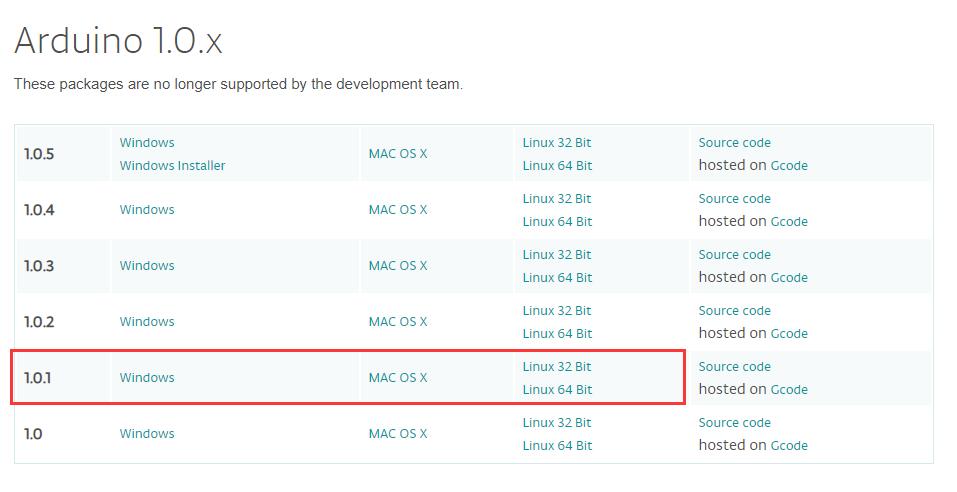Download MAC OS X build for 1.0.1

(398, 378)
